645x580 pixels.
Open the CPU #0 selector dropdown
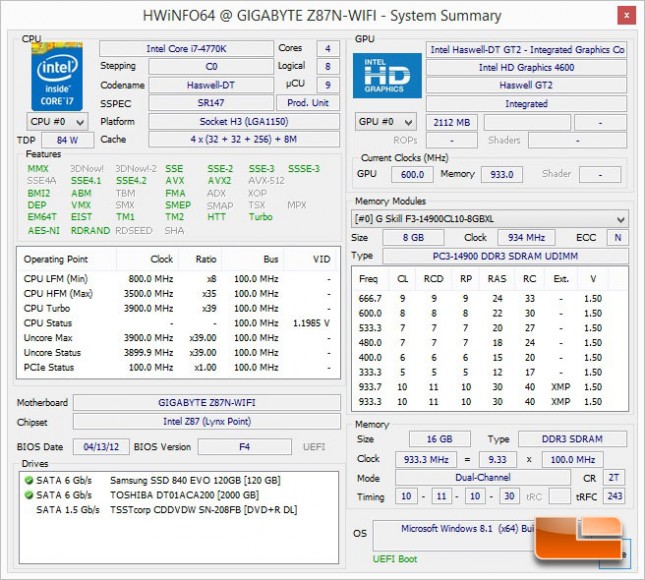click(x=57, y=122)
